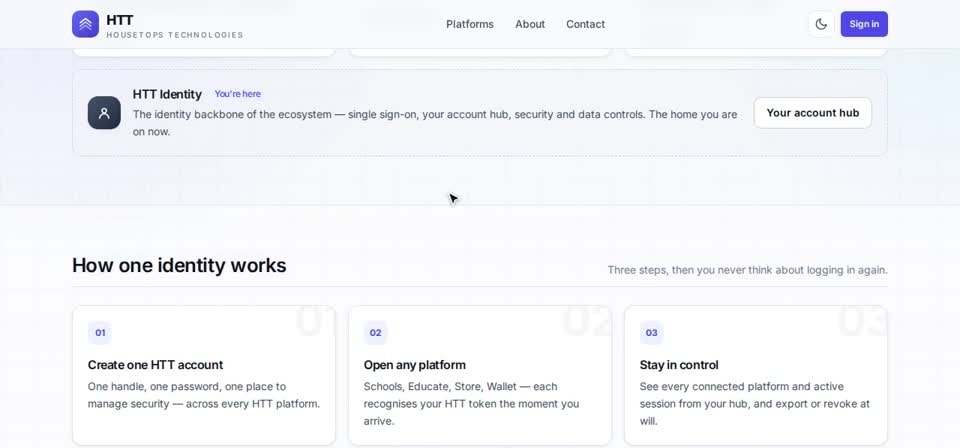The image size is (960, 448).
Task: Toggle dark mode with moon icon
Action: pyautogui.click(x=821, y=24)
